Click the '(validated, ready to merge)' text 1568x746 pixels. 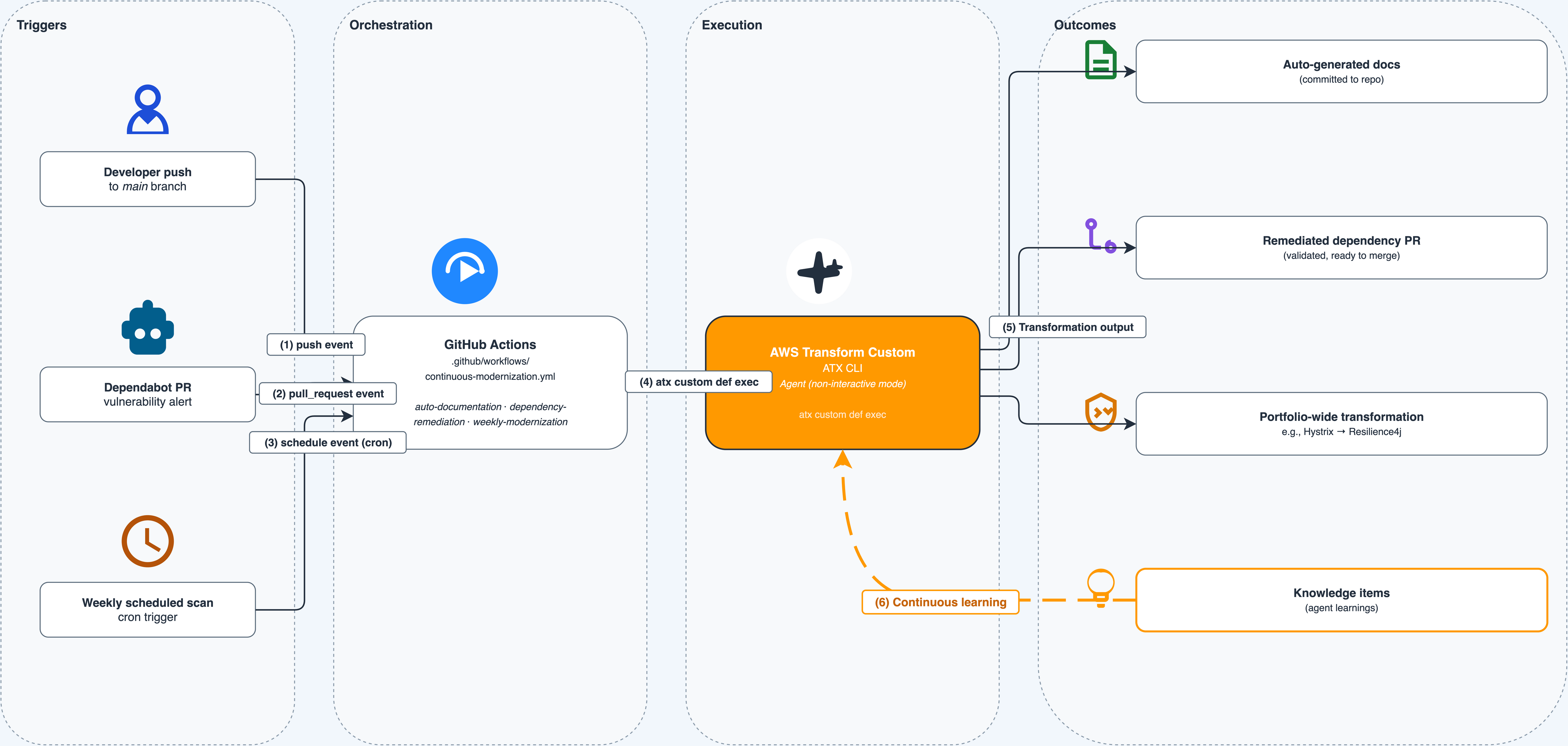1341,256
